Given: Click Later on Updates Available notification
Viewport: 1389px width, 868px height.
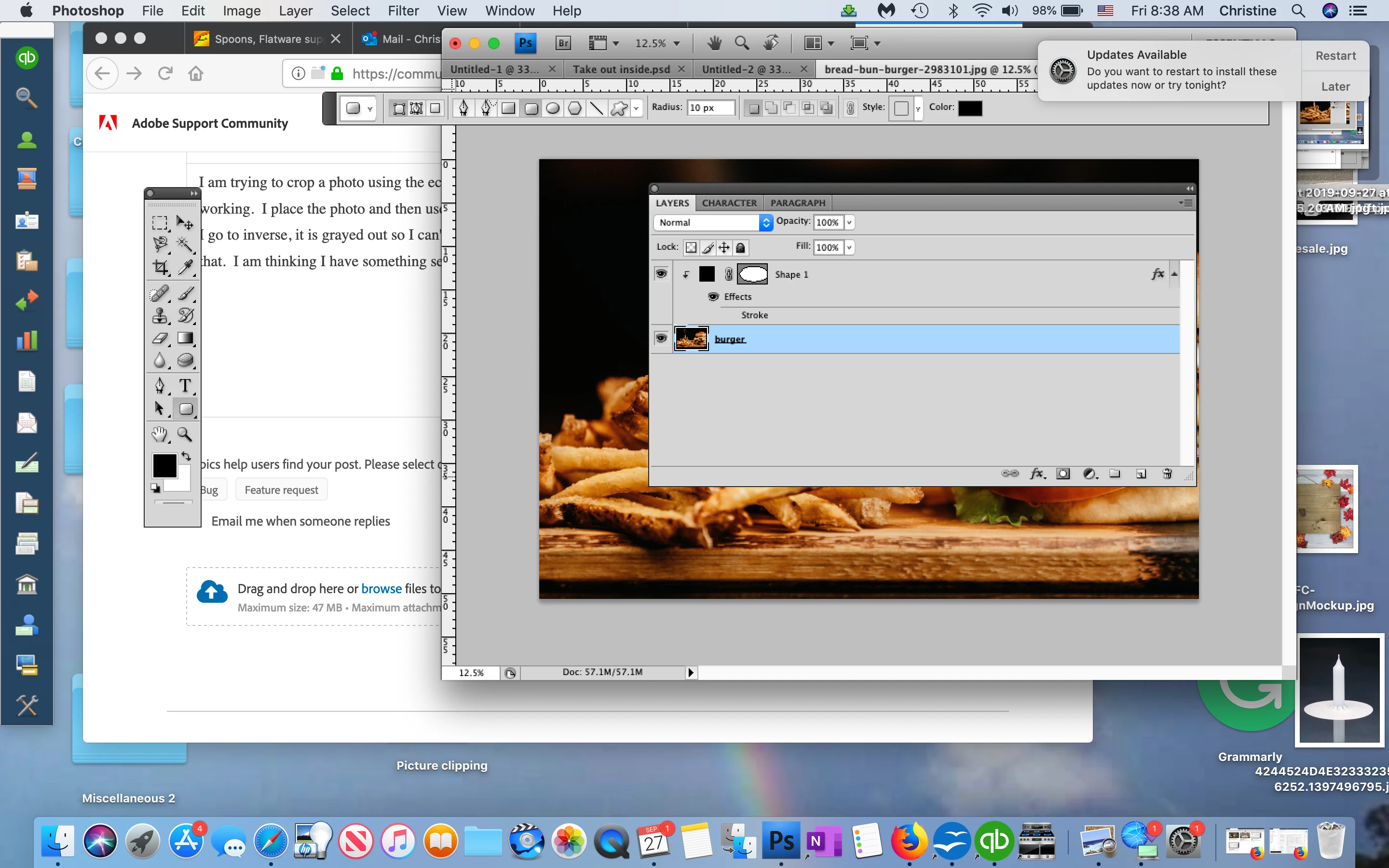Looking at the screenshot, I should 1335,87.
